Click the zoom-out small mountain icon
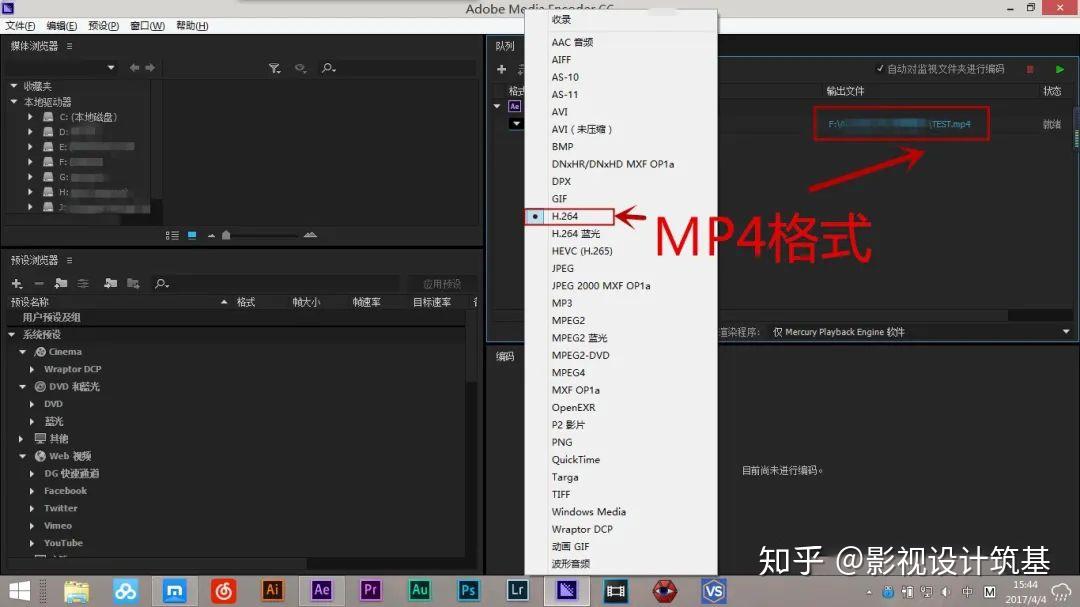This screenshot has width=1080, height=607. coord(211,236)
